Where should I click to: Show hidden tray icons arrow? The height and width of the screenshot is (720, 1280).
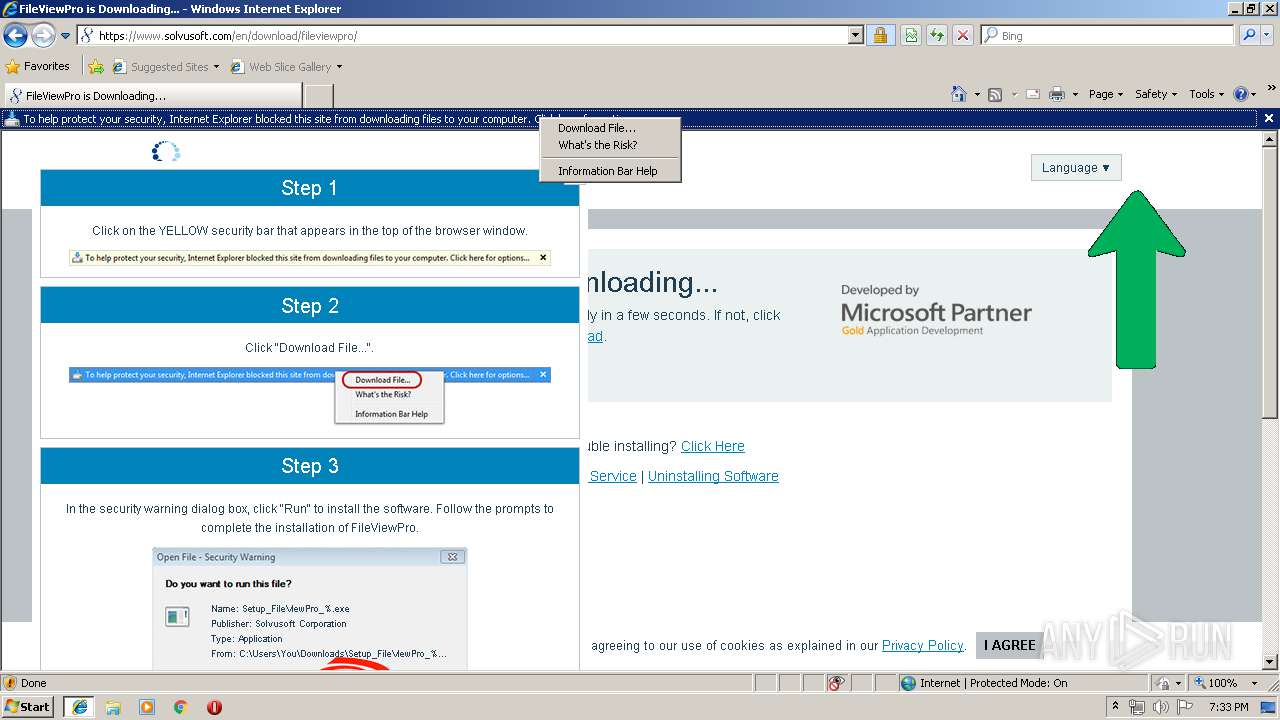coord(1116,707)
